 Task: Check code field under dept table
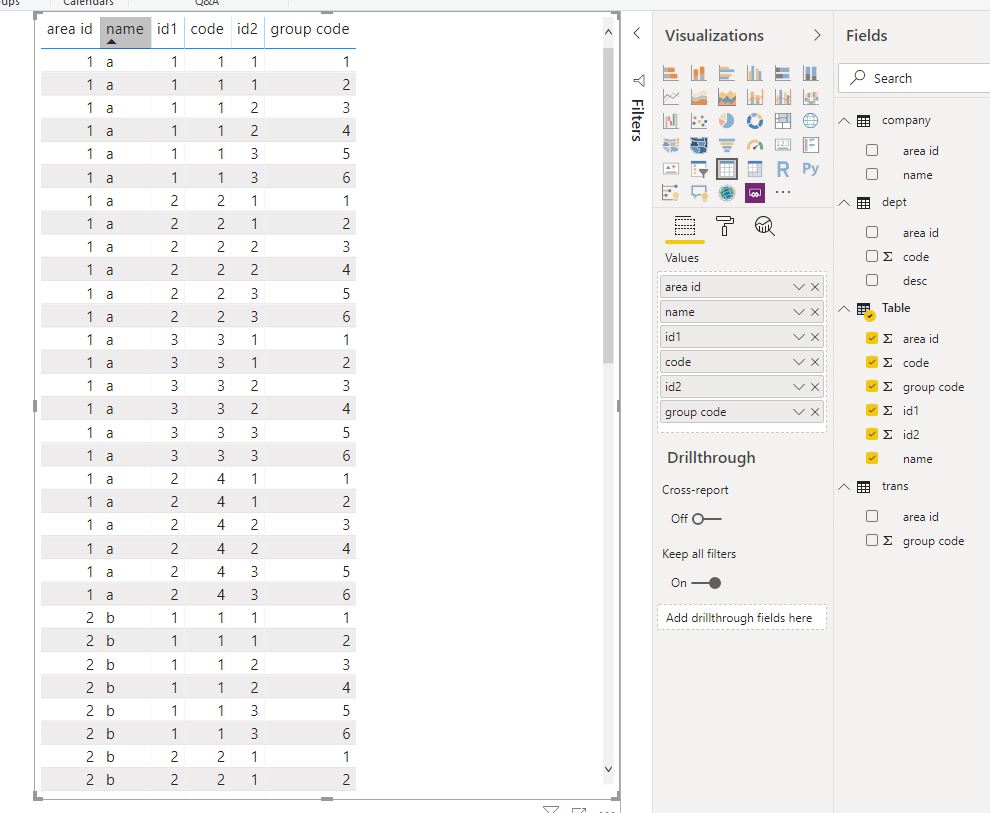pos(872,256)
